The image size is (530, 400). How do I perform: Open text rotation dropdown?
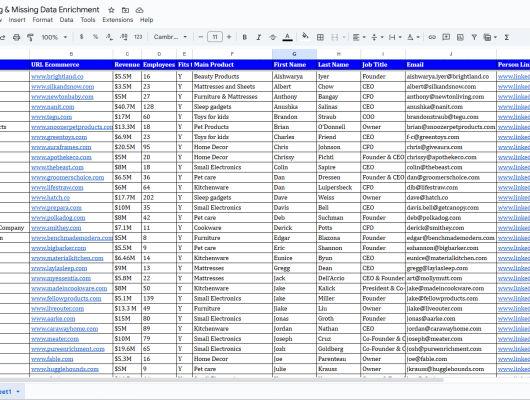click(413, 37)
